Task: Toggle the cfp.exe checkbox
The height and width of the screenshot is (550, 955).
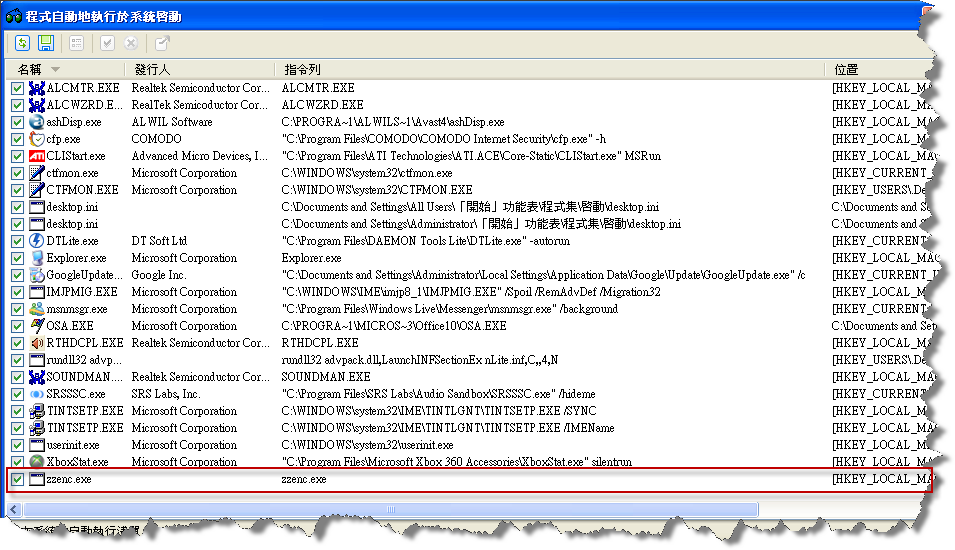Action: point(17,139)
